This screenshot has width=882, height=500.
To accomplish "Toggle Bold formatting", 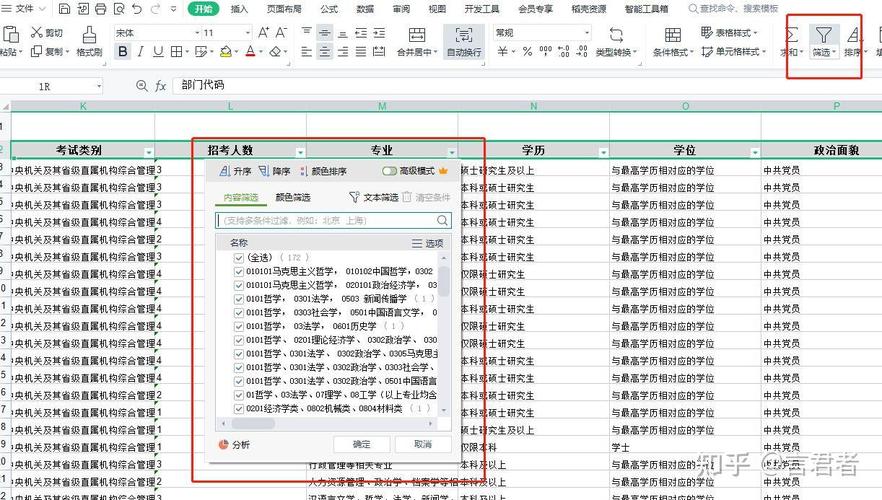I will (x=122, y=52).
